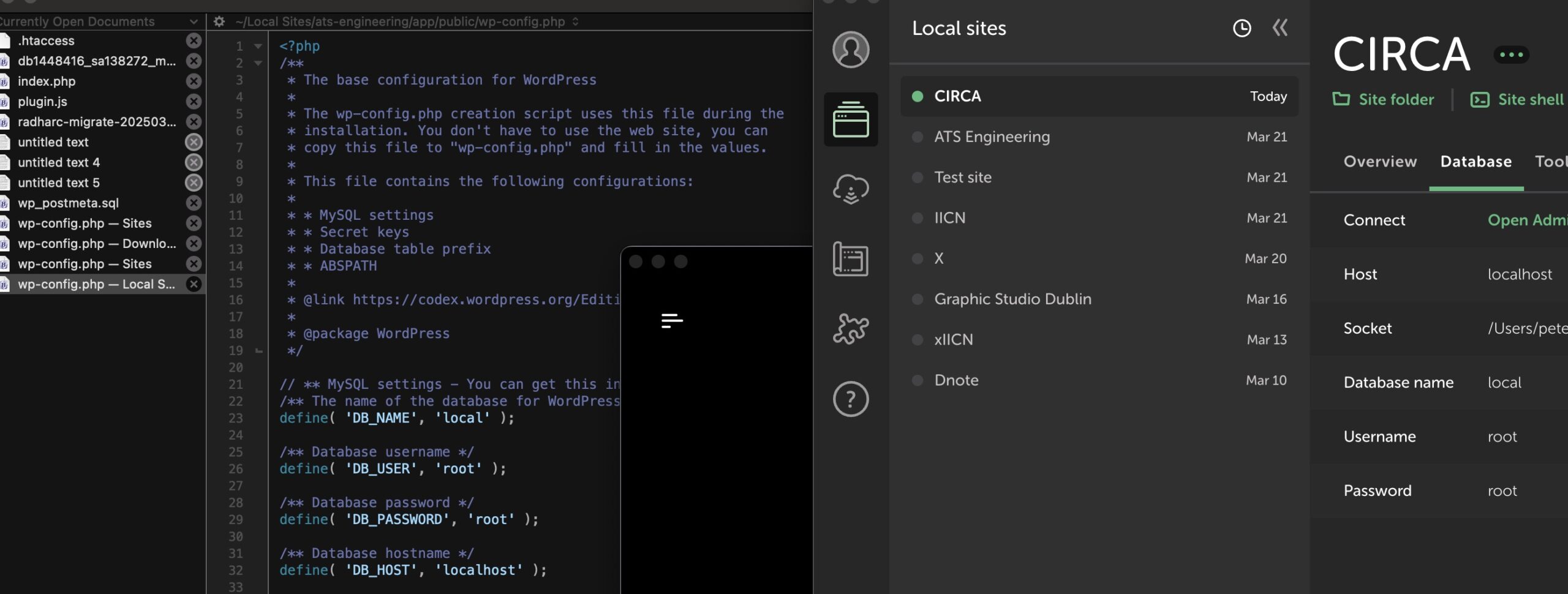The height and width of the screenshot is (594, 1568).
Task: Close the .htaccess document
Action: (194, 41)
